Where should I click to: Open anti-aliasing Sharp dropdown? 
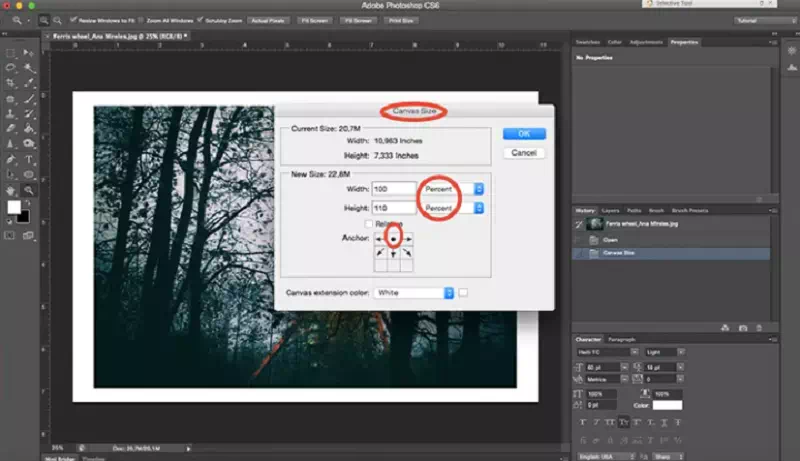point(668,456)
